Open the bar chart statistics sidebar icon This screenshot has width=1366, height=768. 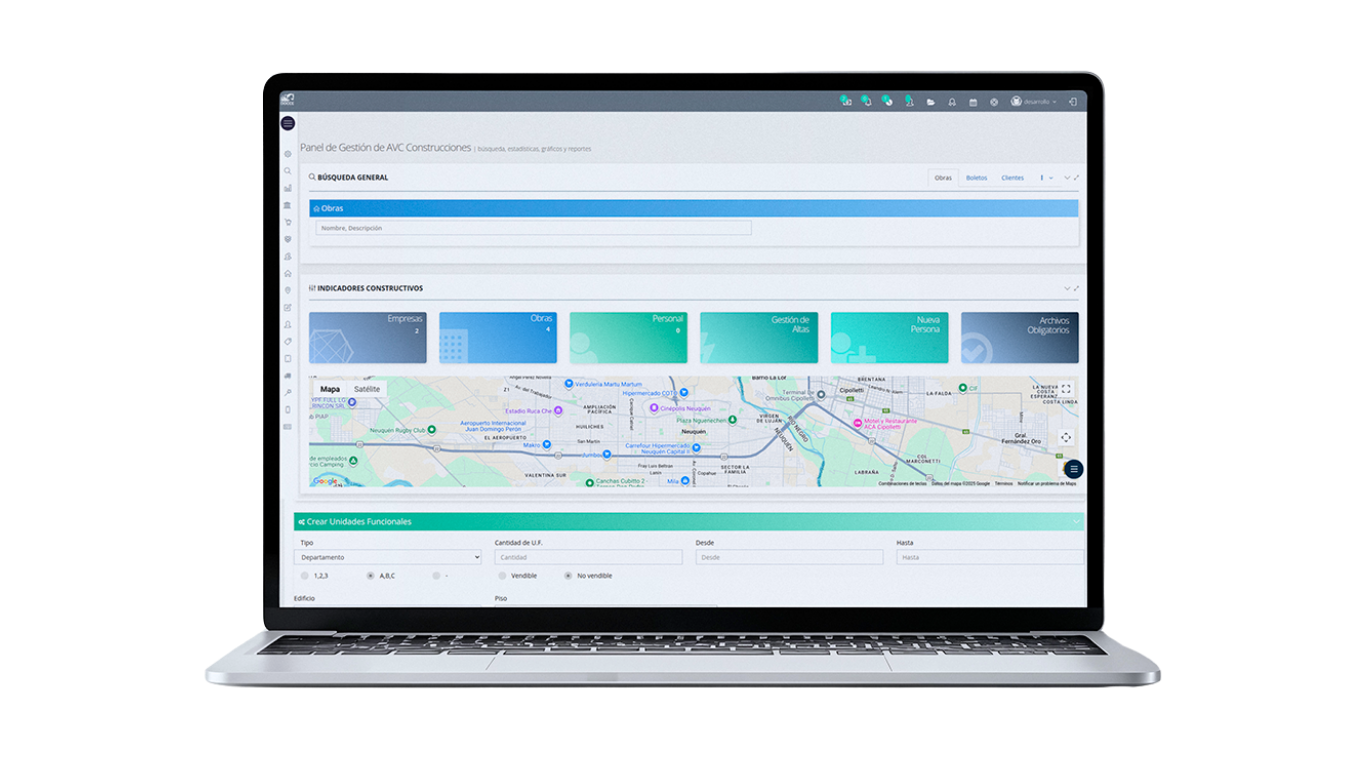288,188
